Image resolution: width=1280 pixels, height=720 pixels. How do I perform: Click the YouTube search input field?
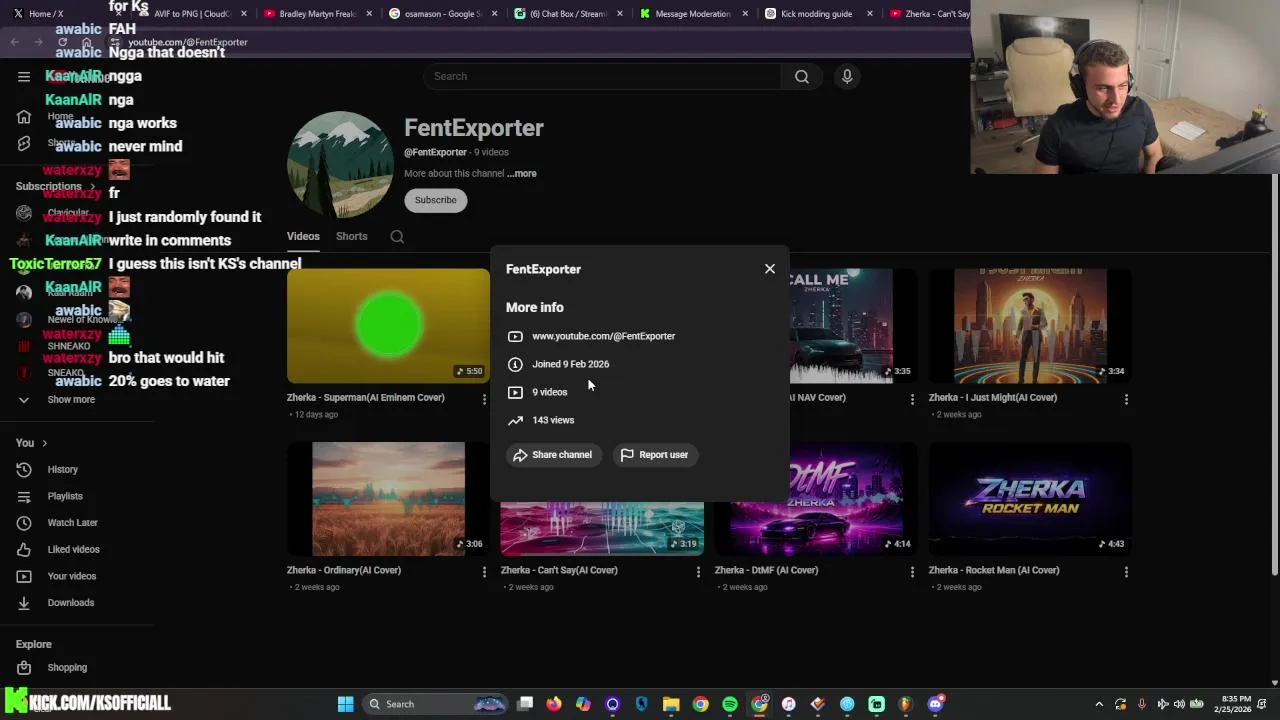(x=602, y=76)
